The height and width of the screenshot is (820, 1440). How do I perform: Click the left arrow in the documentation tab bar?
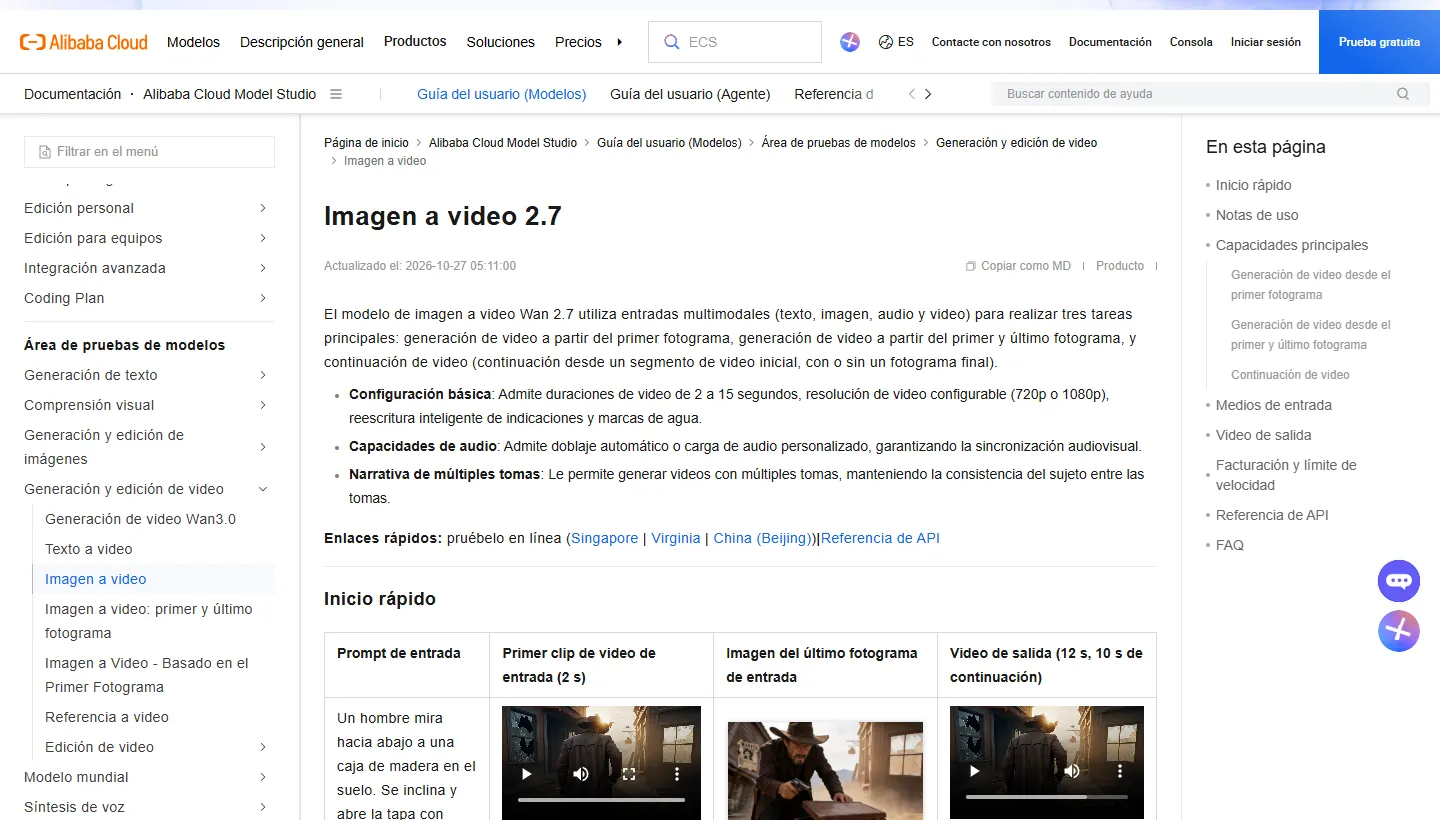[x=911, y=94]
